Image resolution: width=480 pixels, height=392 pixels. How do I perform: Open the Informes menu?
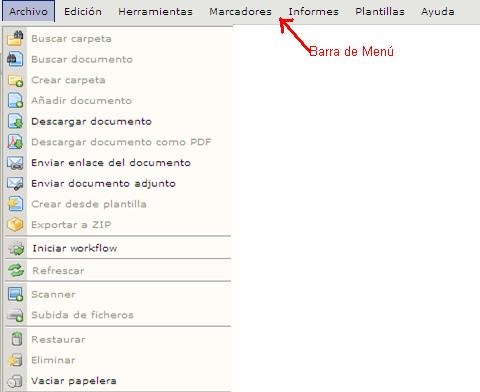[313, 12]
